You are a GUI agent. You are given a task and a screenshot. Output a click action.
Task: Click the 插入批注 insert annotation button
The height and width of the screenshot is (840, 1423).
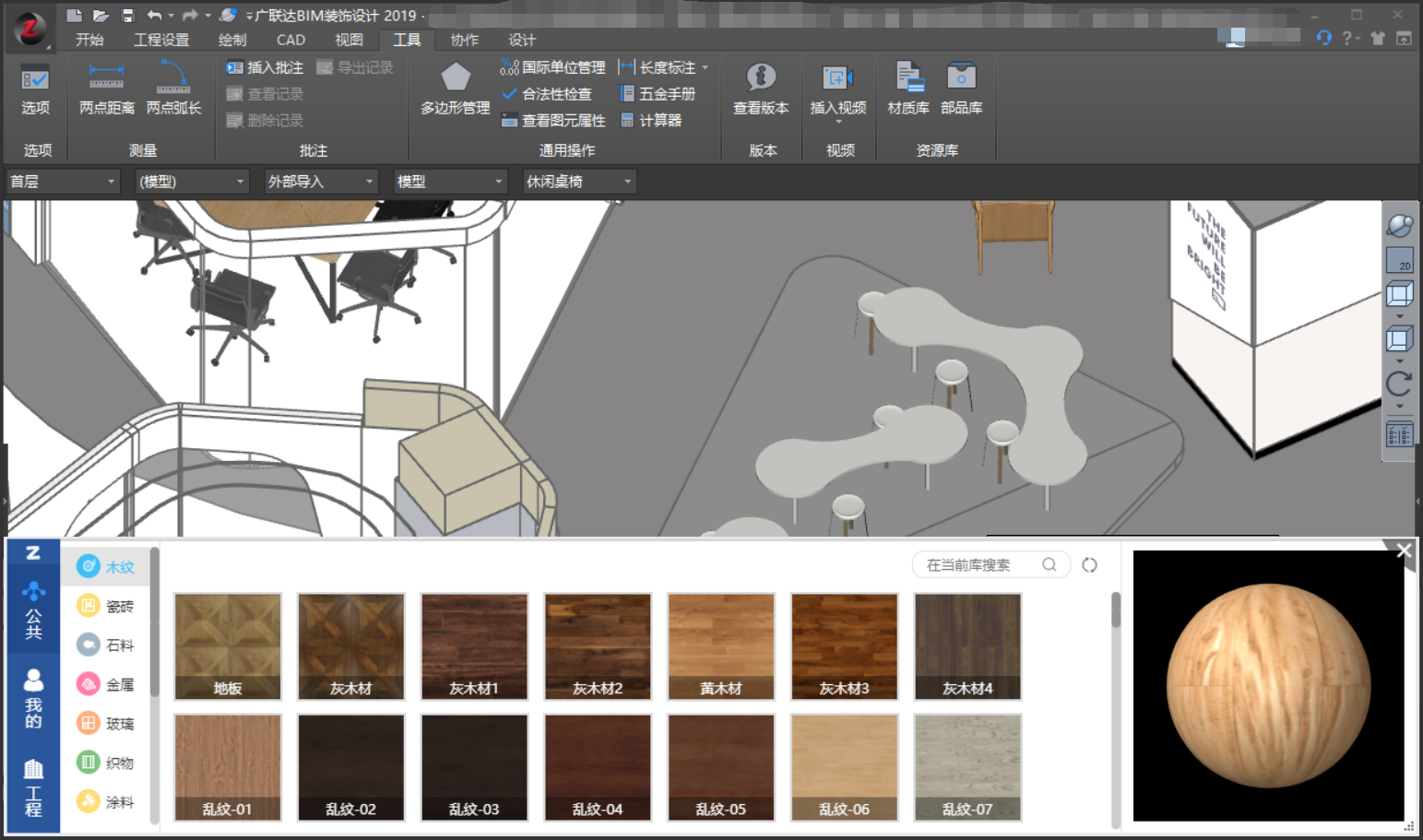click(x=266, y=67)
